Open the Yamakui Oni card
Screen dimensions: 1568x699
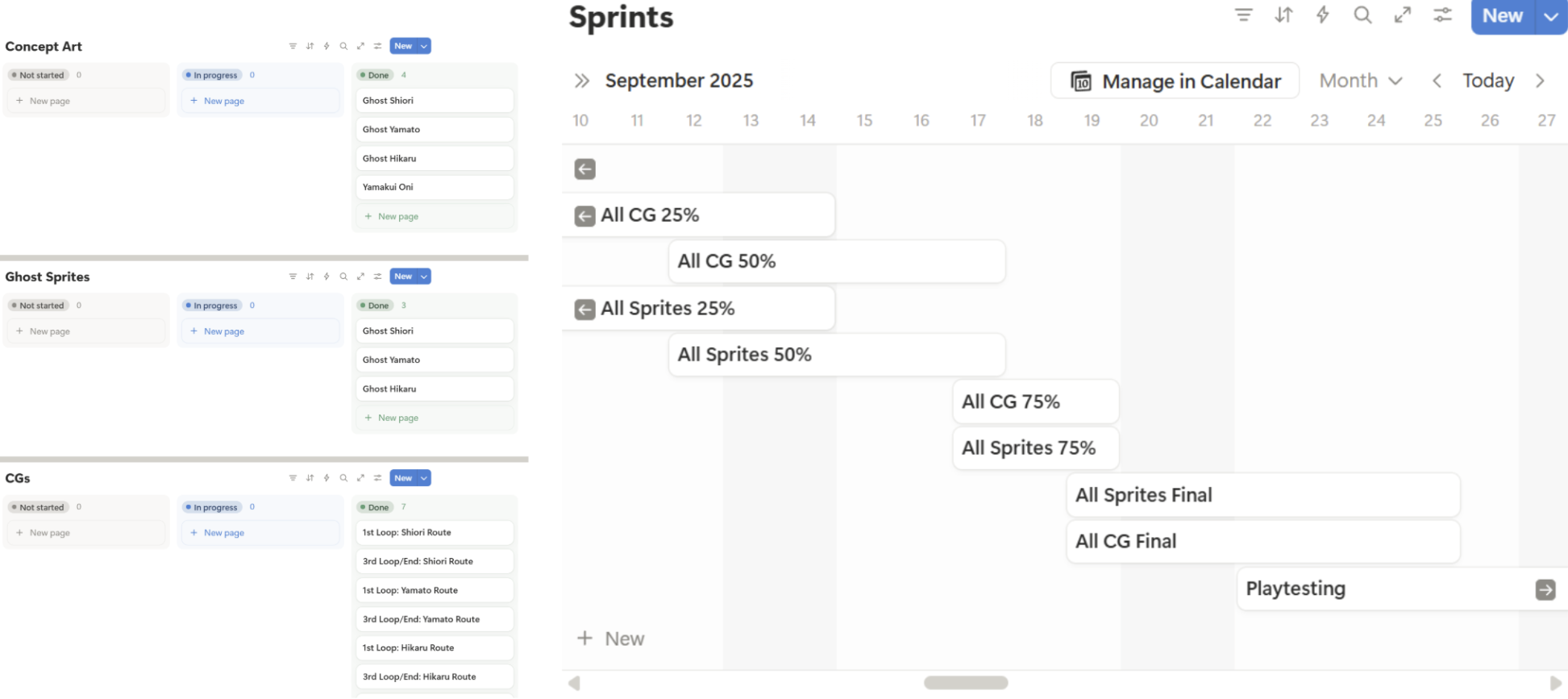pos(435,187)
